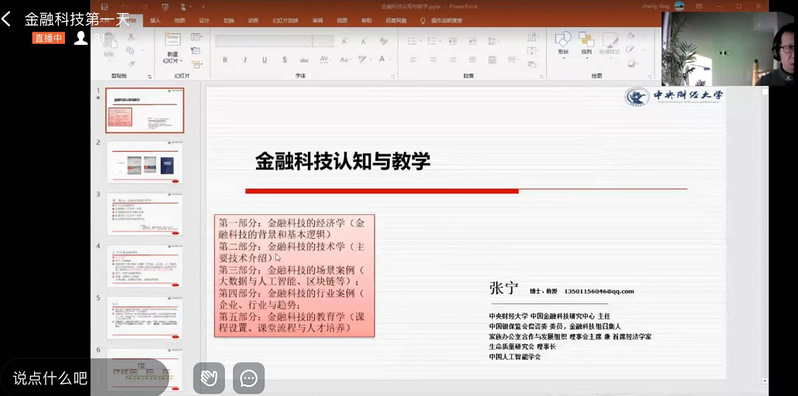Screen dimensions: 798x396
Task: Open the font name combo box
Action: click(264, 41)
